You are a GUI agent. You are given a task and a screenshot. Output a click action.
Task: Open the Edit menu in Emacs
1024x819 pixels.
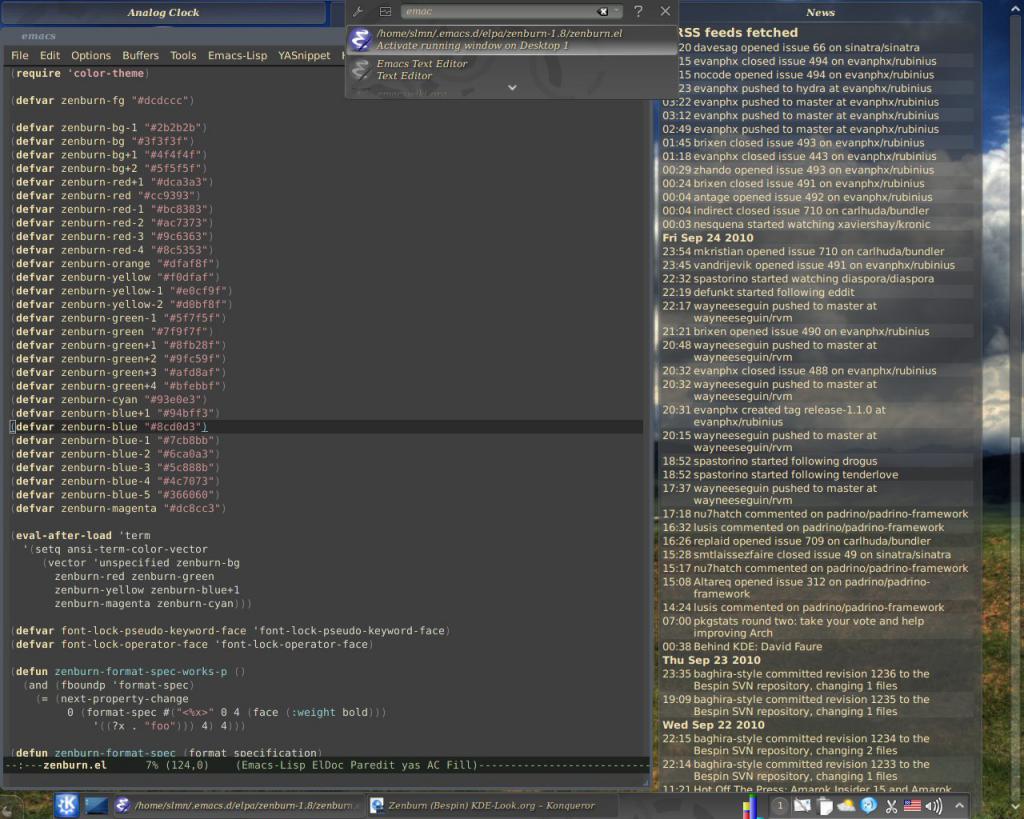click(x=50, y=56)
